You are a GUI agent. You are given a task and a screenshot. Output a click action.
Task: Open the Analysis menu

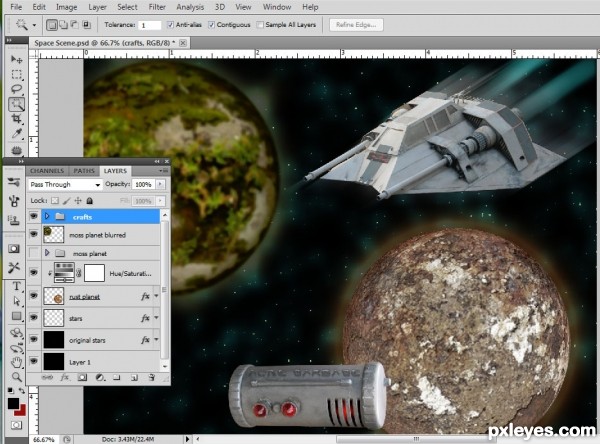pyautogui.click(x=190, y=7)
